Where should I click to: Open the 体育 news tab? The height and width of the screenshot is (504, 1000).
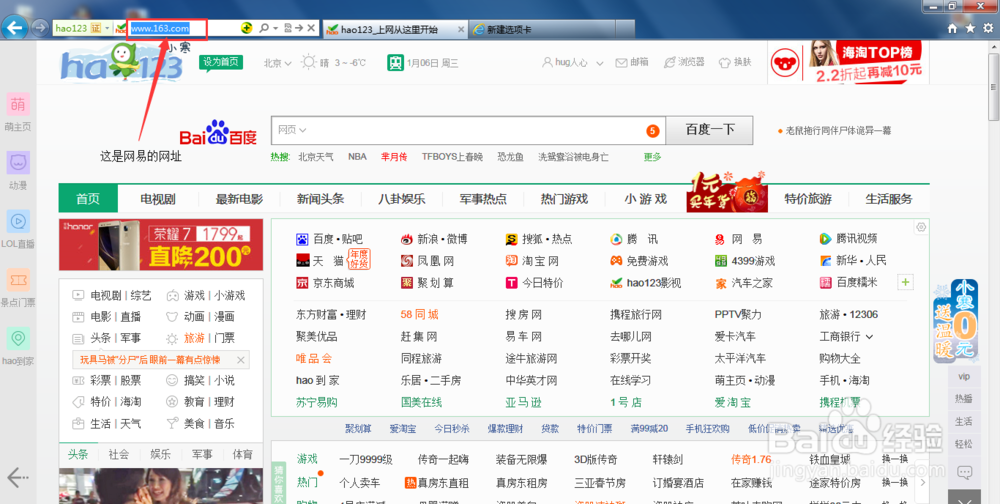click(242, 454)
